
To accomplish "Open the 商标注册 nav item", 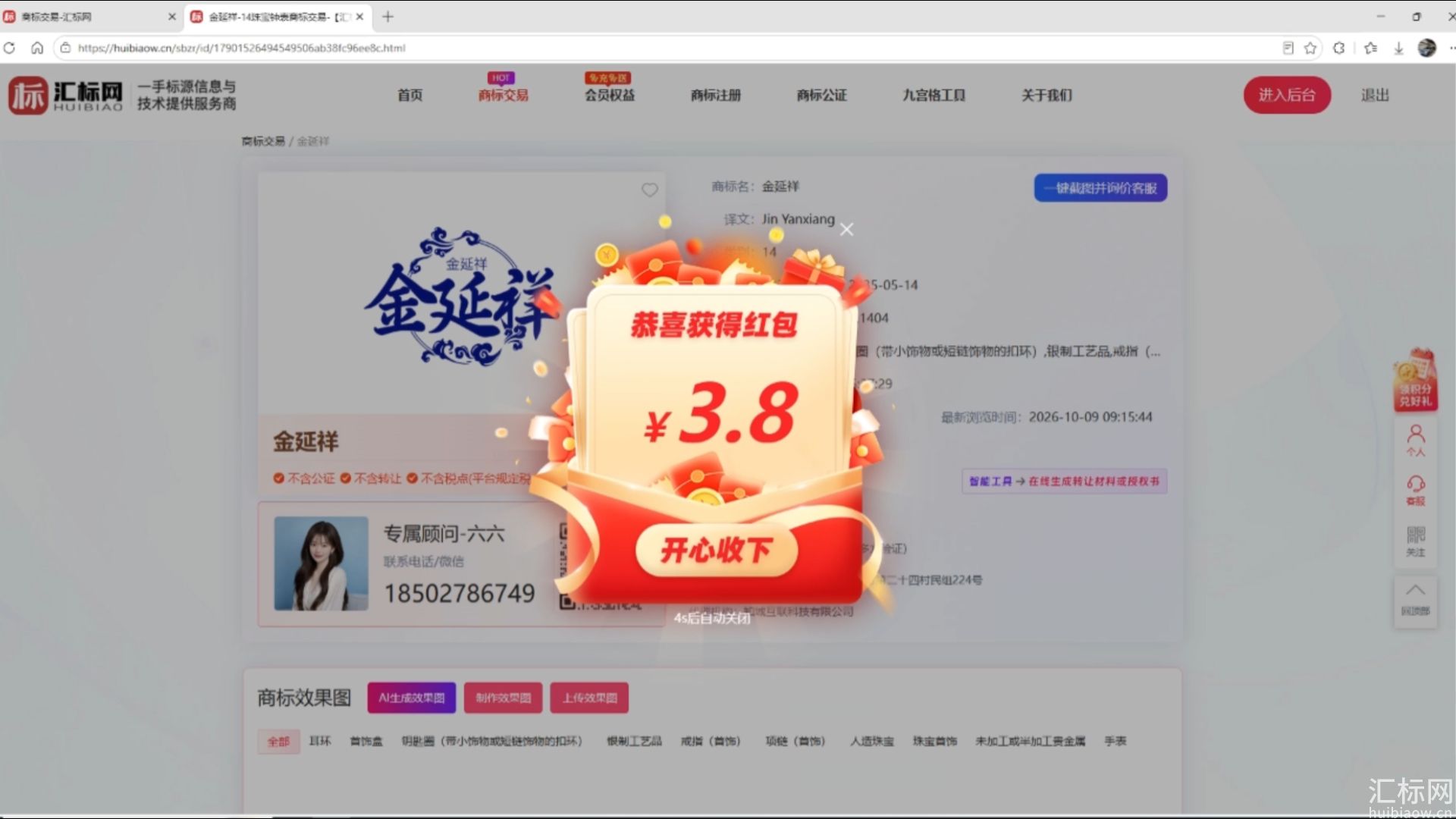I will [x=716, y=95].
